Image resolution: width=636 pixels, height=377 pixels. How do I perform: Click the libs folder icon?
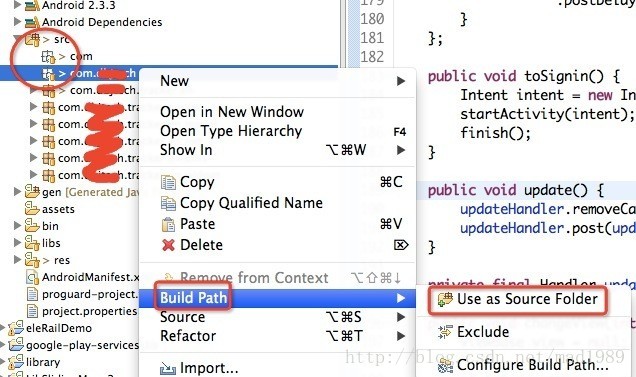32,243
